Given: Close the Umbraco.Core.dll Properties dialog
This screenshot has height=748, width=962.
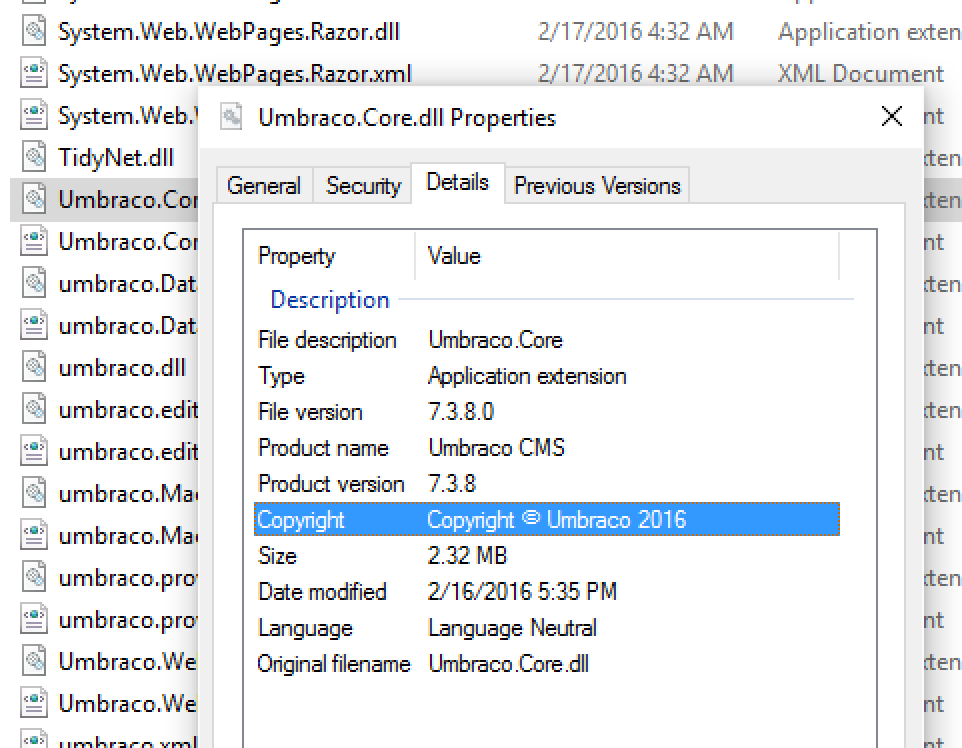Looking at the screenshot, I should click(891, 116).
